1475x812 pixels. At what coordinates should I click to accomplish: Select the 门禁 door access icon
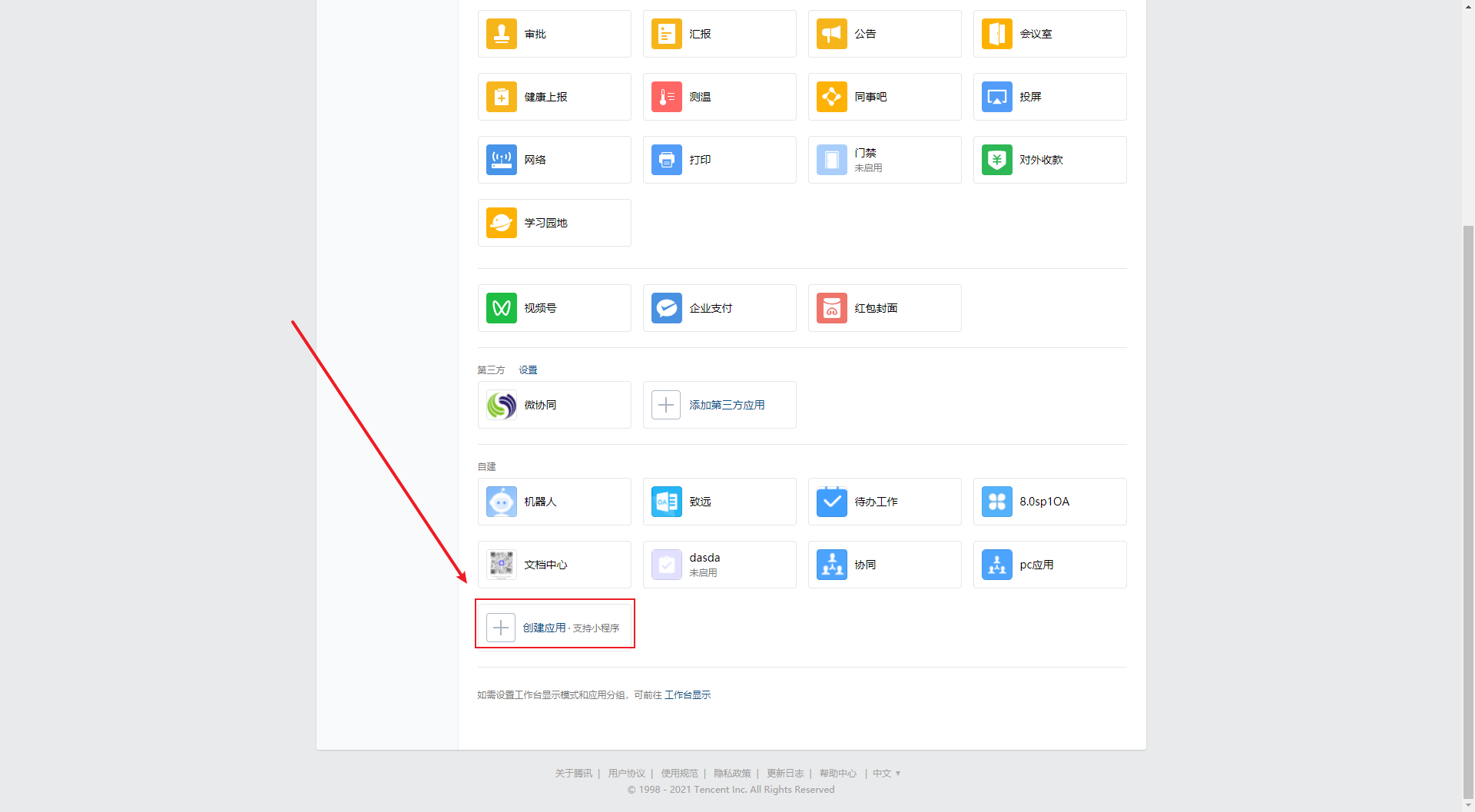pos(832,160)
